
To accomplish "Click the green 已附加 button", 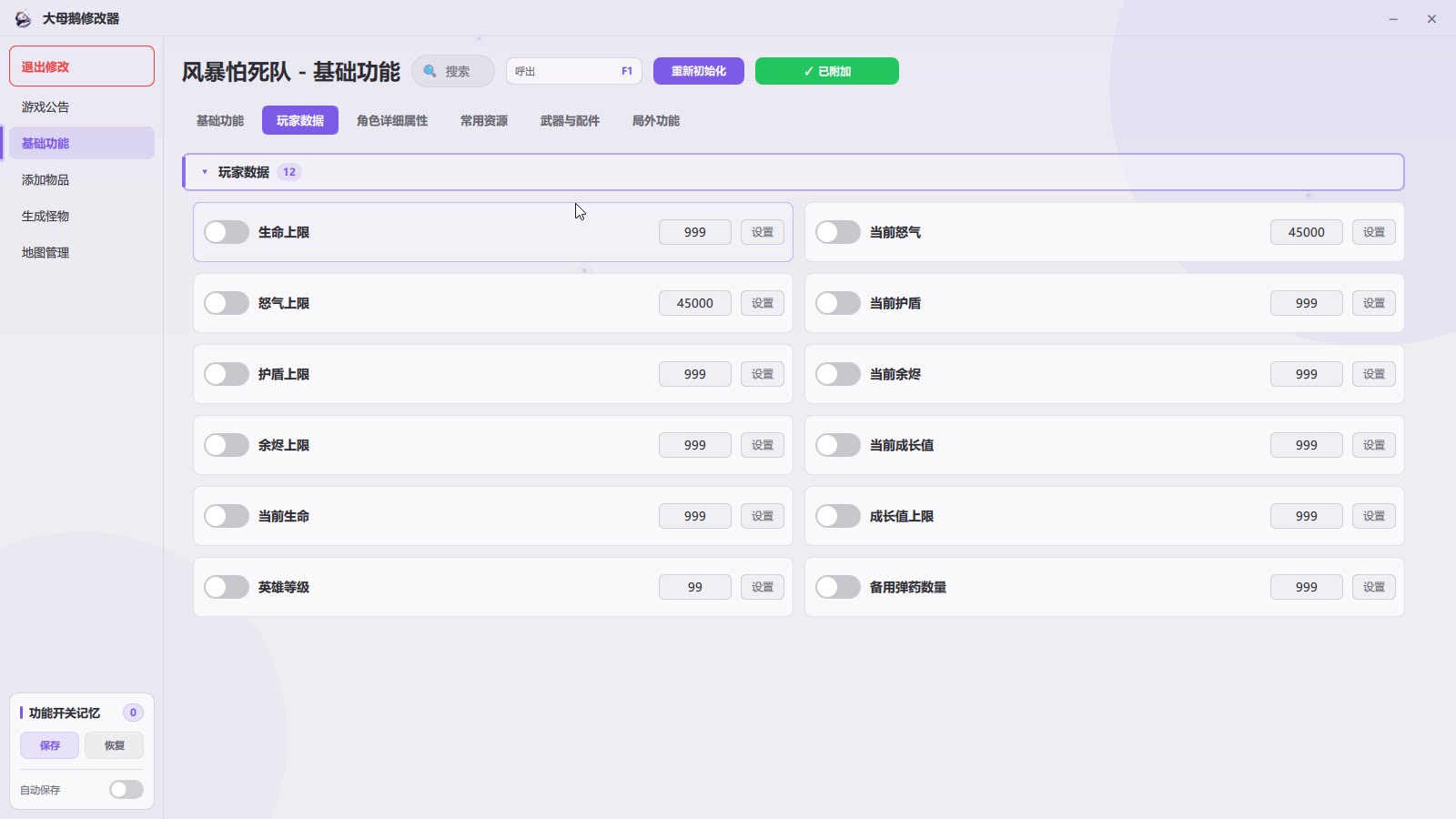I will pyautogui.click(x=827, y=71).
